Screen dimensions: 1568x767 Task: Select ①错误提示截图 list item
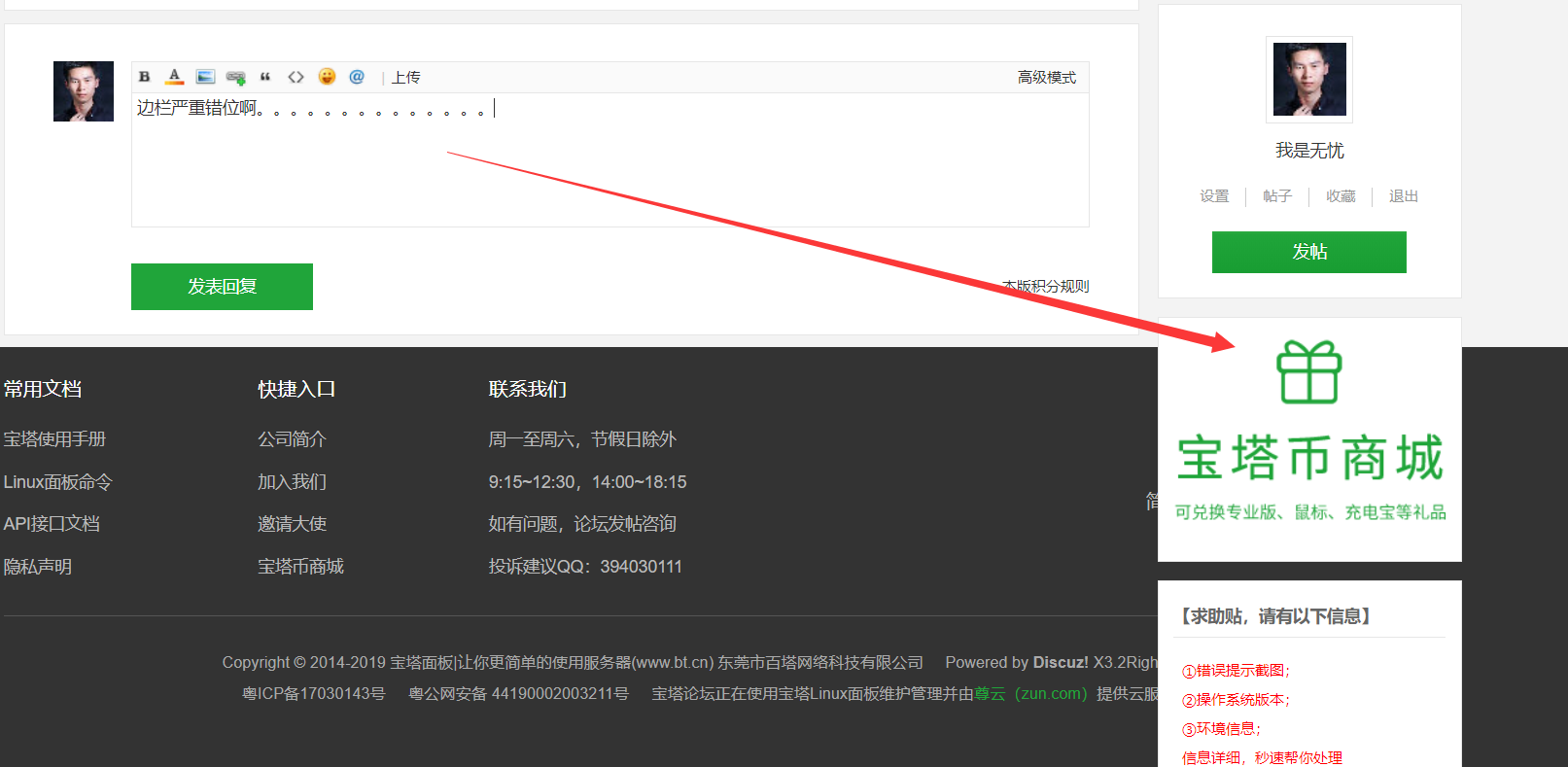(x=1237, y=671)
